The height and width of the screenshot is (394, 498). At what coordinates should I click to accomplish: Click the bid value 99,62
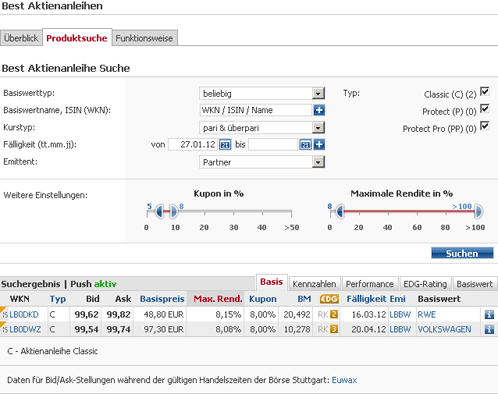click(x=87, y=314)
